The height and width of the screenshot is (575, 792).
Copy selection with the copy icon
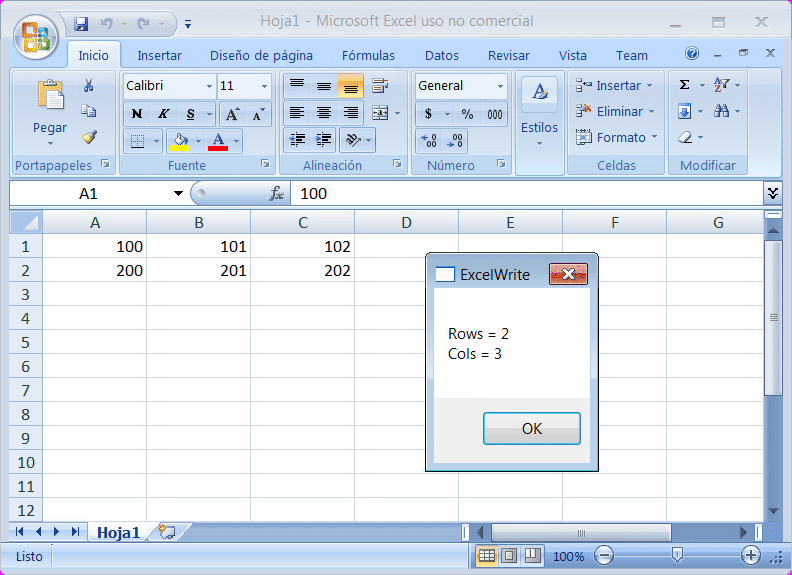coord(88,111)
